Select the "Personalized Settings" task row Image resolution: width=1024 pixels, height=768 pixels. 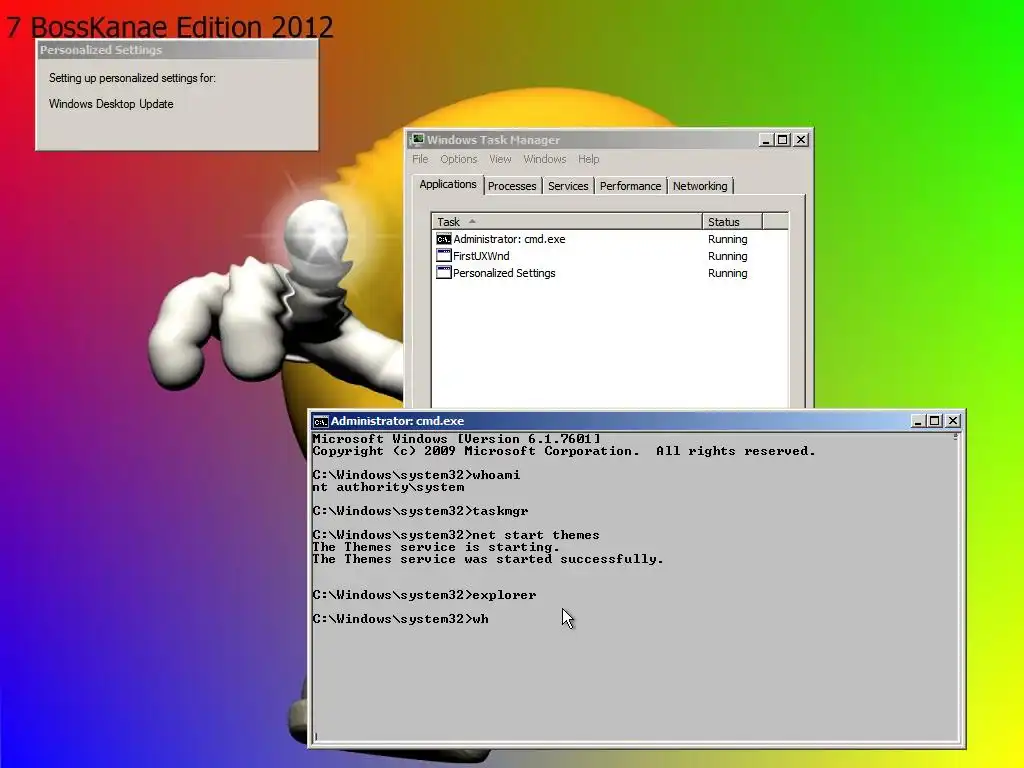610,273
